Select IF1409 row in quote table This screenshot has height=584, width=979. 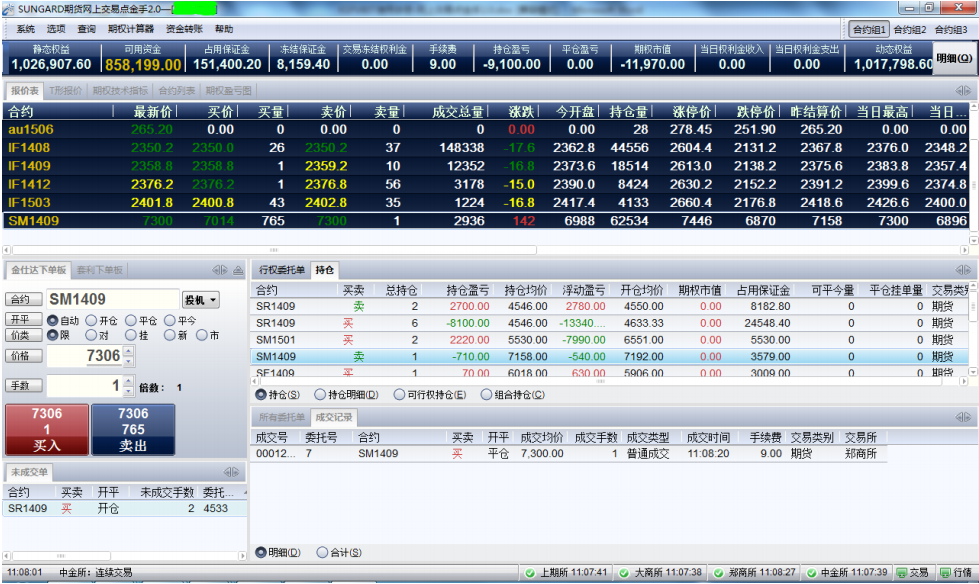coord(486,166)
